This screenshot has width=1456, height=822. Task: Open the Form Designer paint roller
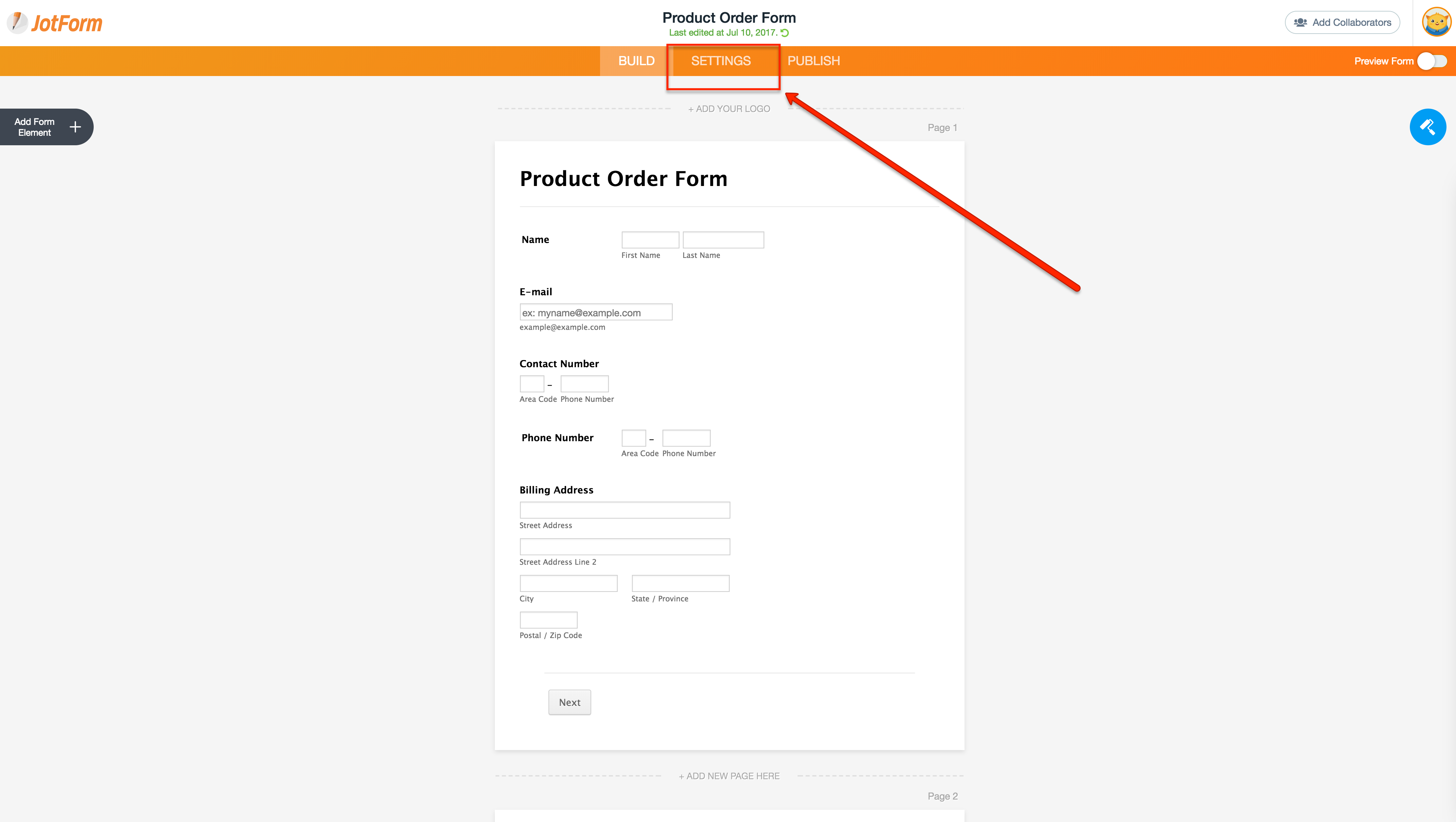point(1427,127)
